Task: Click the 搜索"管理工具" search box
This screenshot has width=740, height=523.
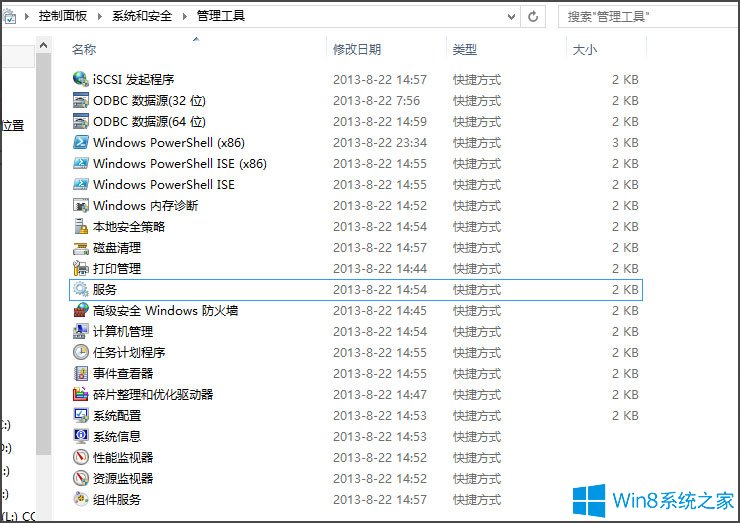Action: point(649,17)
